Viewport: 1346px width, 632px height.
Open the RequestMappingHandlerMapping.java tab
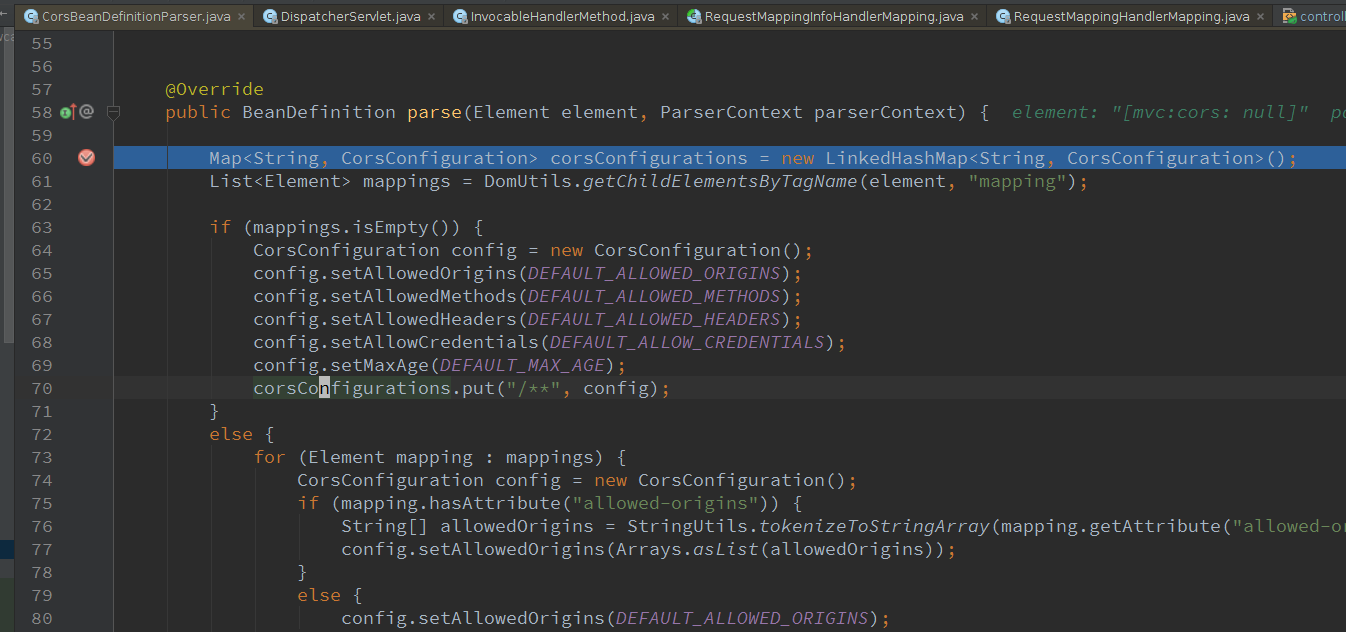[1130, 17]
